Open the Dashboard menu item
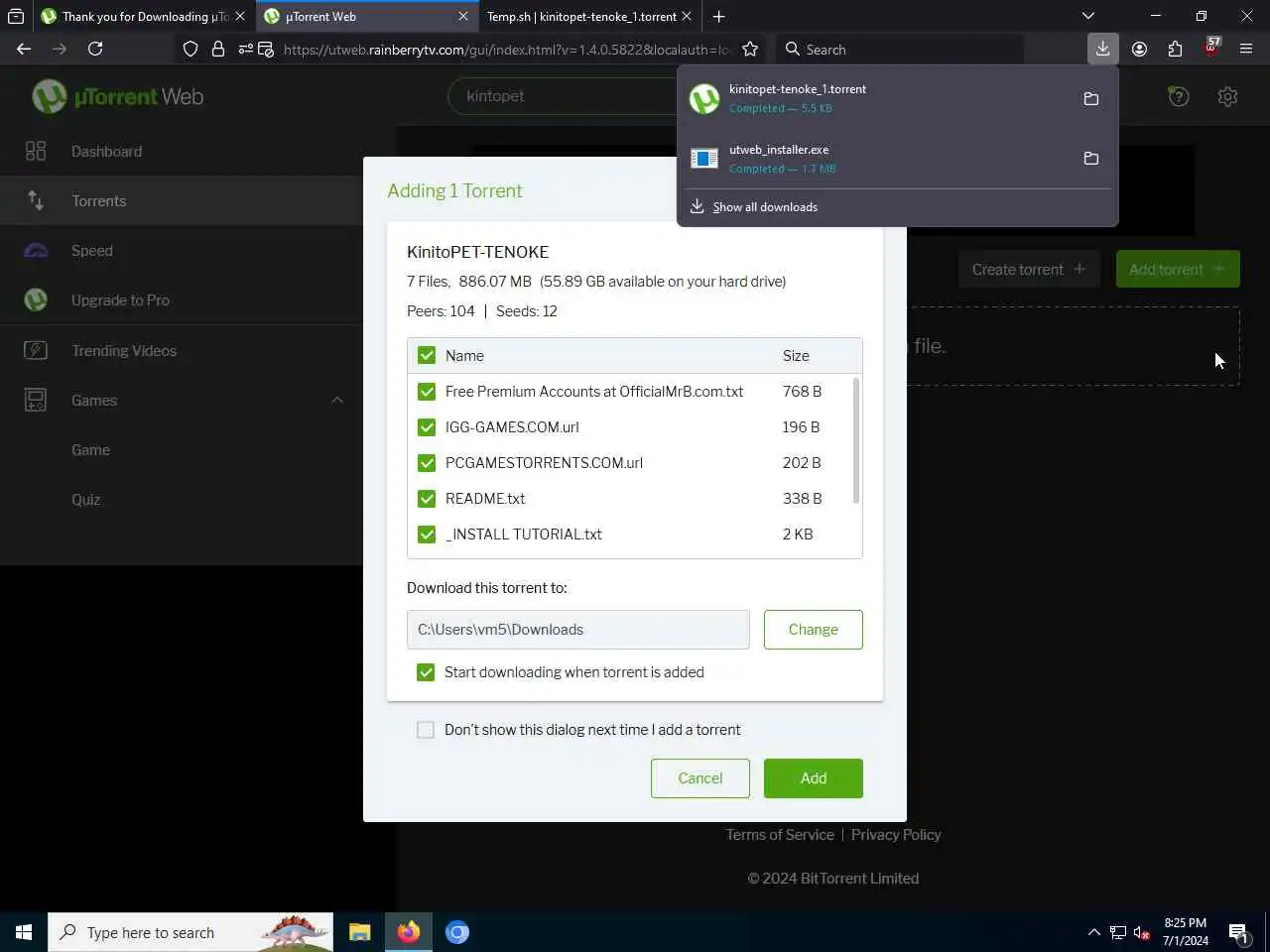 [x=106, y=151]
